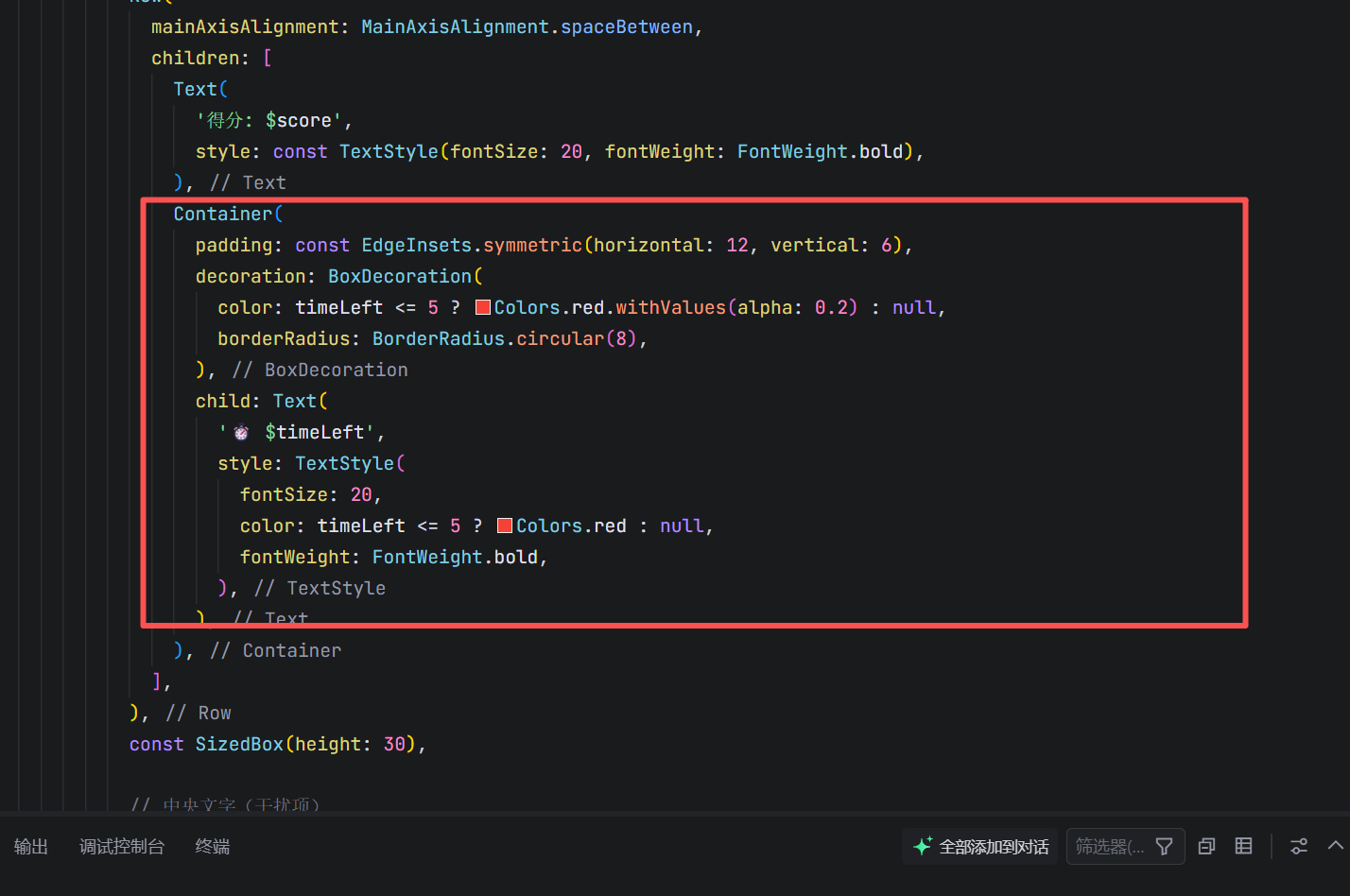
Task: Click the collapse-all icon in panel toolbar
Action: point(1206,846)
